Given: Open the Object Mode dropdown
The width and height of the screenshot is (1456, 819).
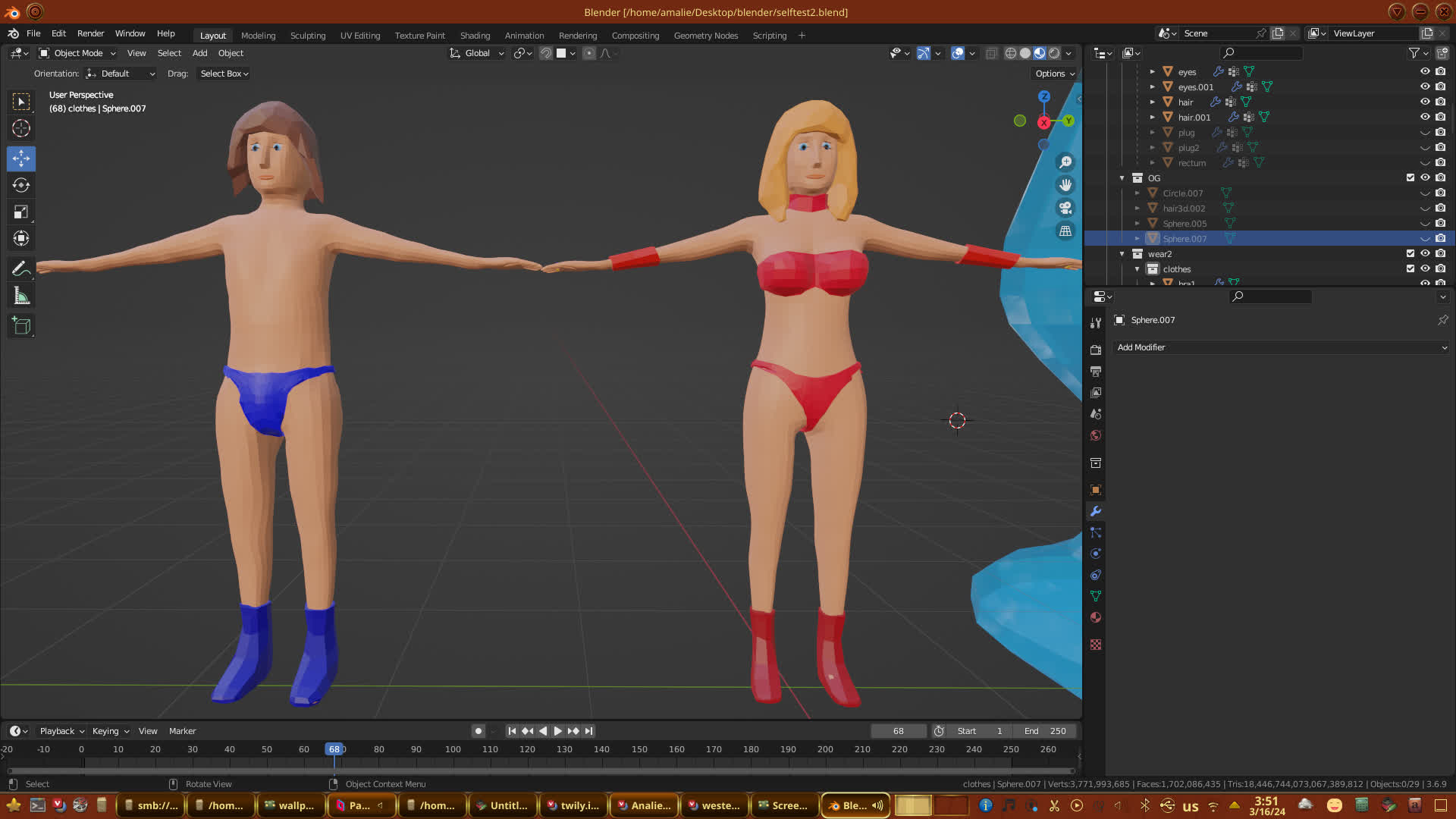Looking at the screenshot, I should point(77,53).
